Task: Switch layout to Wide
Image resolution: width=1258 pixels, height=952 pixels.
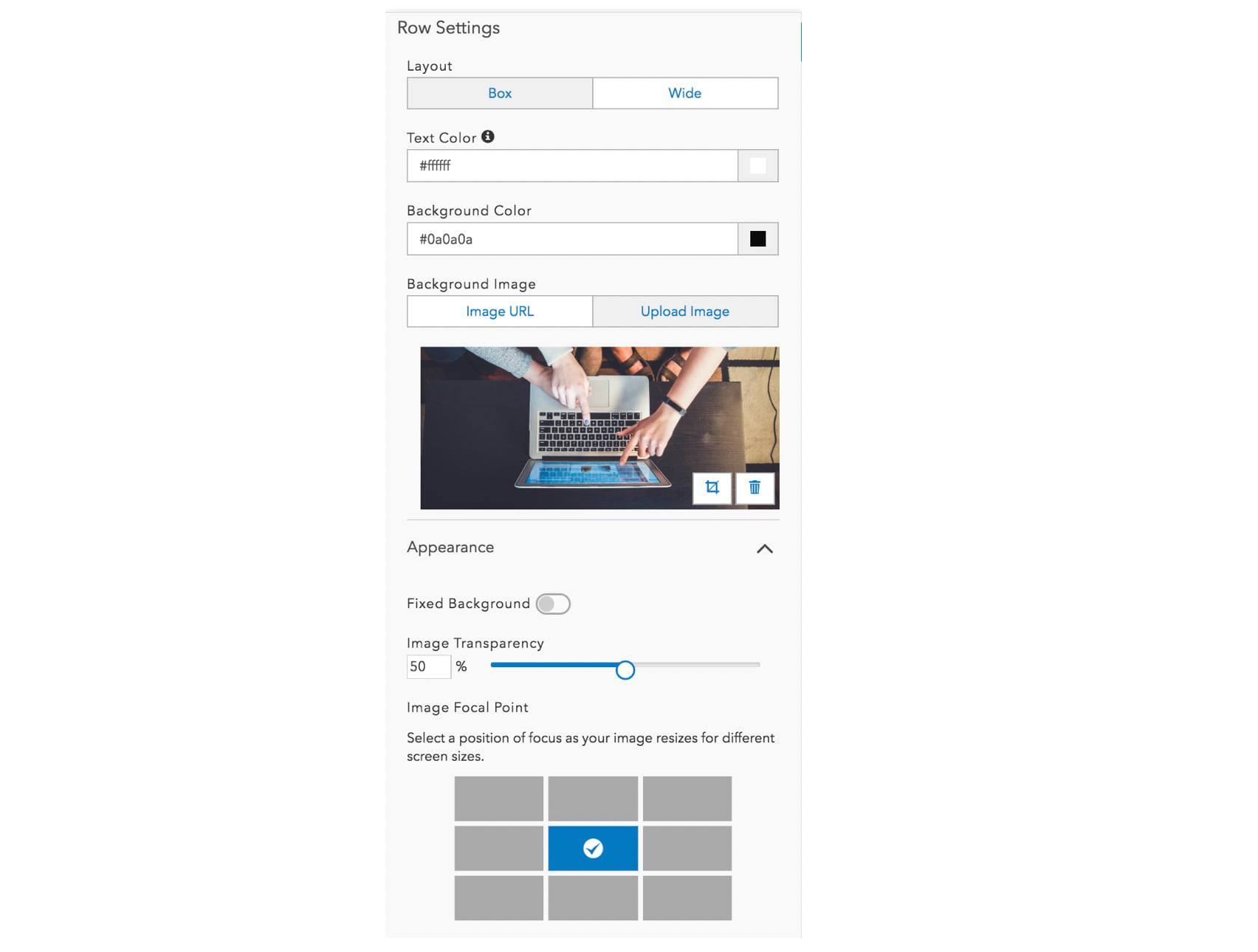Action: pyautogui.click(x=685, y=93)
